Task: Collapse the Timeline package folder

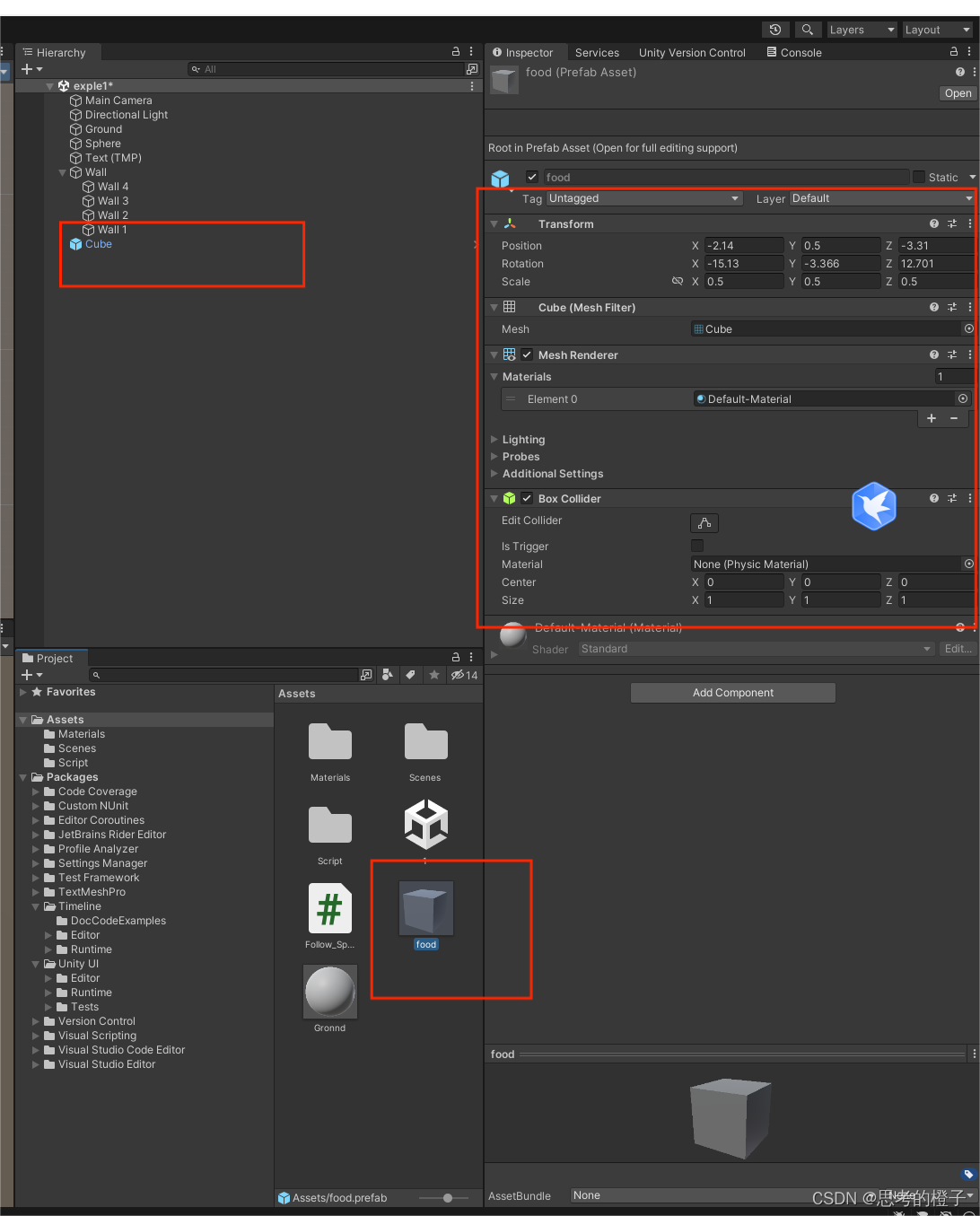Action: (36, 906)
